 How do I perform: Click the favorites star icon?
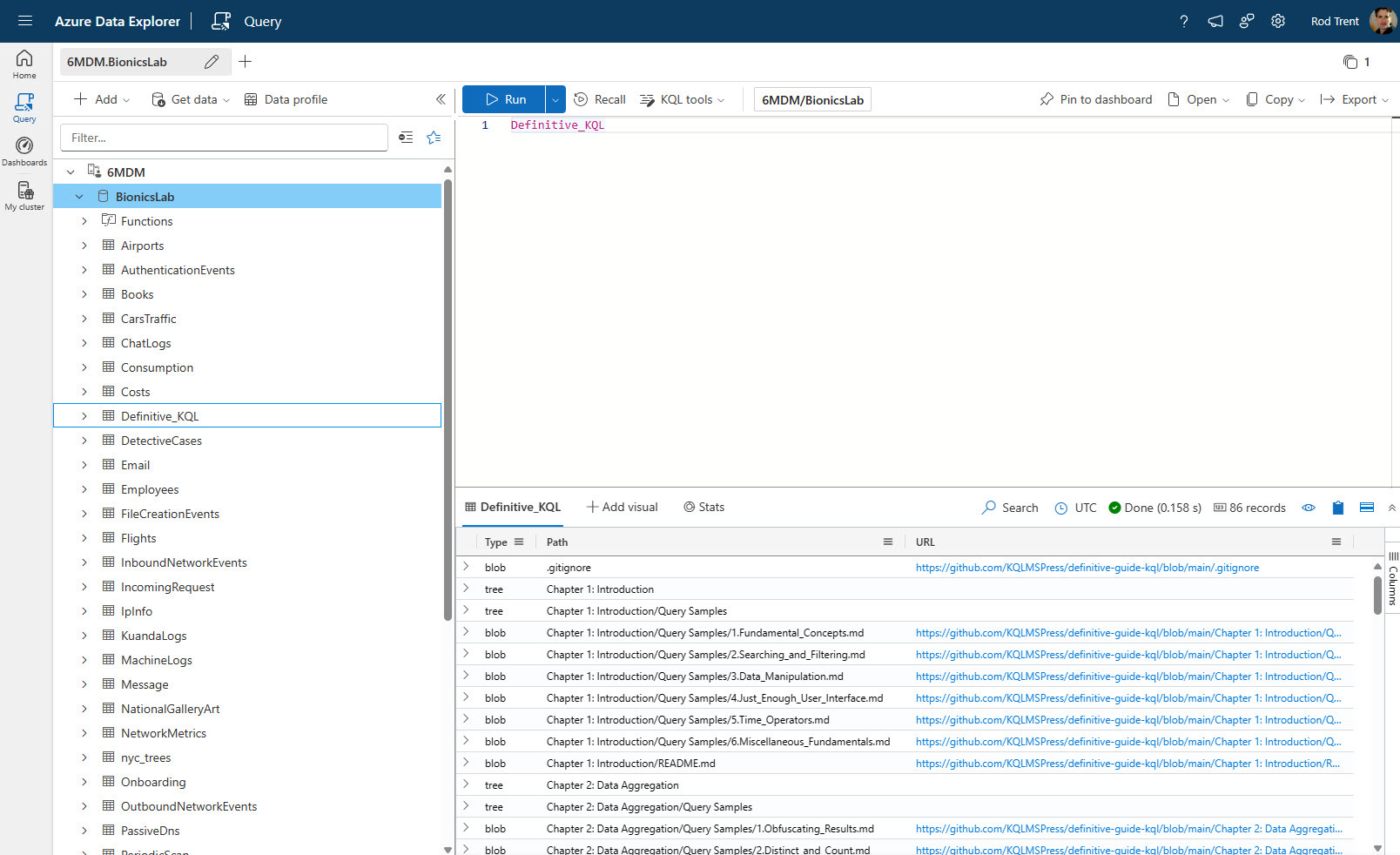tap(434, 138)
